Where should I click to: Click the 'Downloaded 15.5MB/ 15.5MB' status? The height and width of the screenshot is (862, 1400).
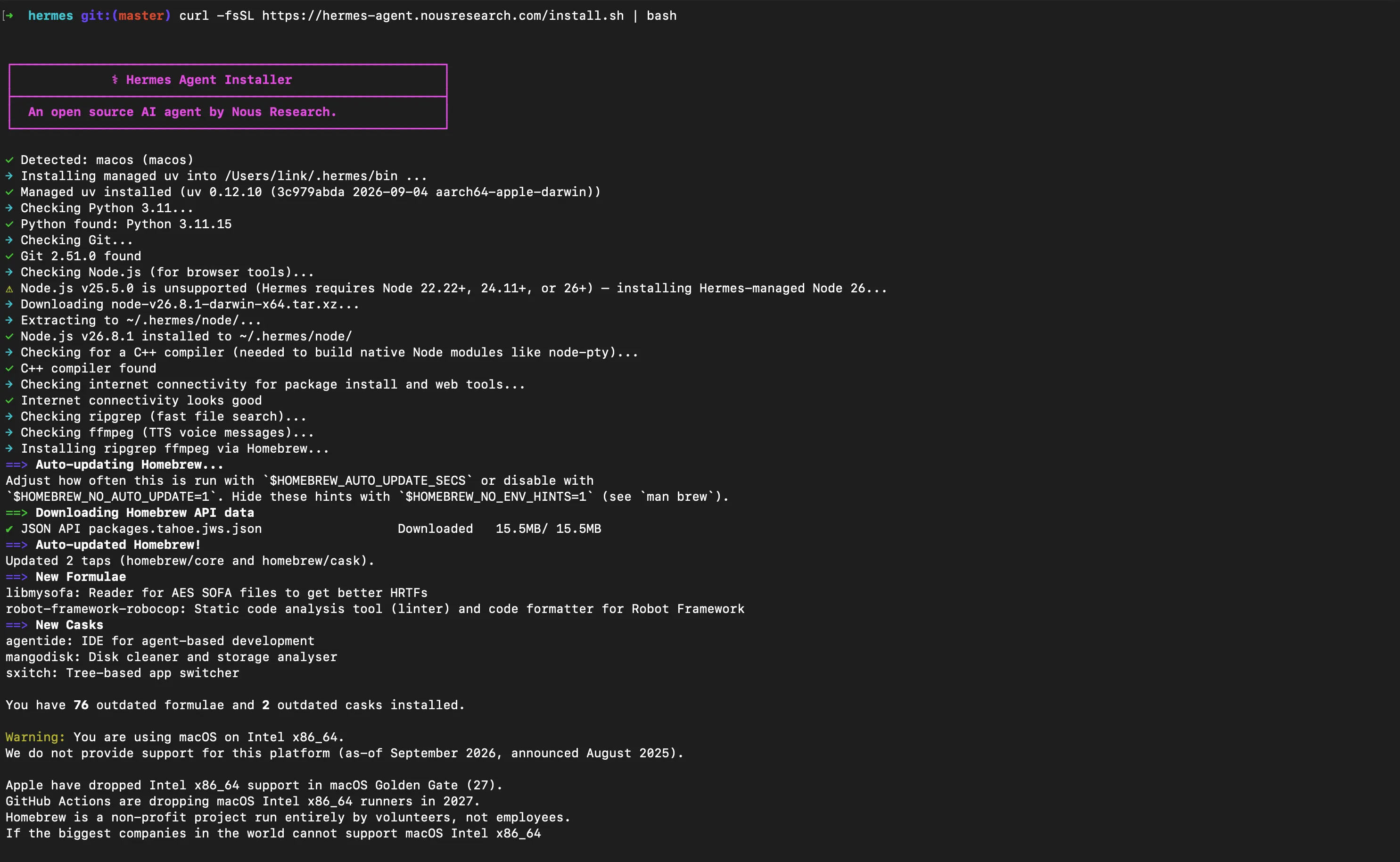pos(499,529)
